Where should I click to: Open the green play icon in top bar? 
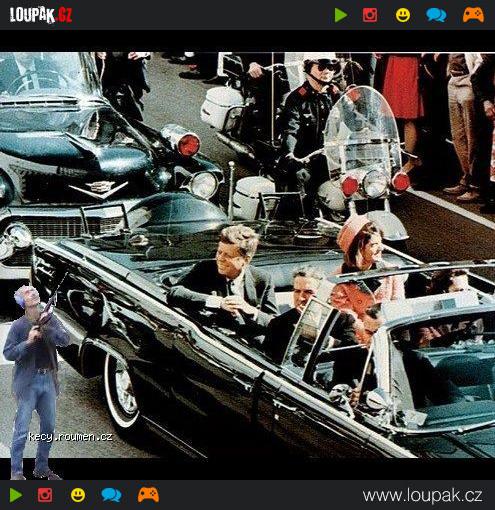341,15
